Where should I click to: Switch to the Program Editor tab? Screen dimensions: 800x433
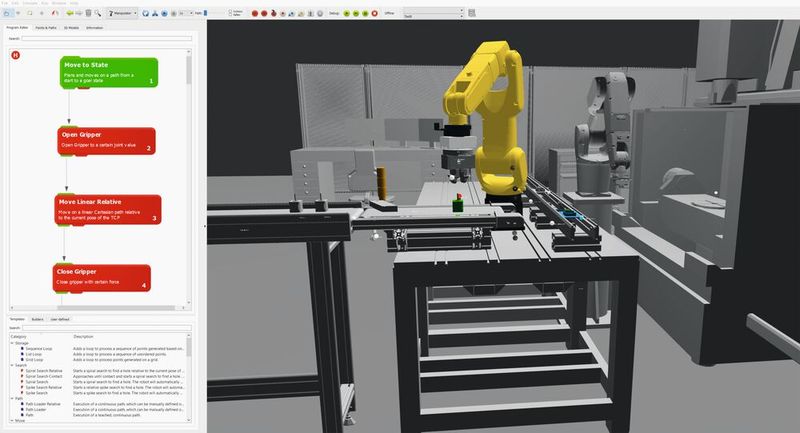(x=17, y=28)
